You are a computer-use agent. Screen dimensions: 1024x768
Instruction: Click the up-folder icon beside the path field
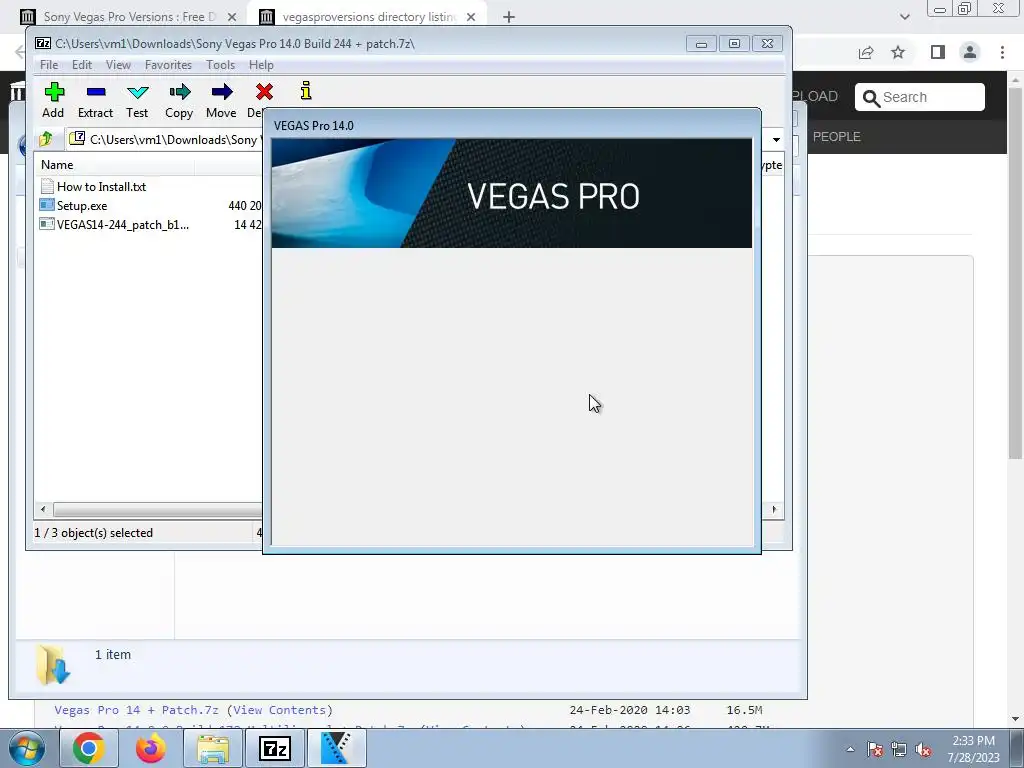point(46,139)
